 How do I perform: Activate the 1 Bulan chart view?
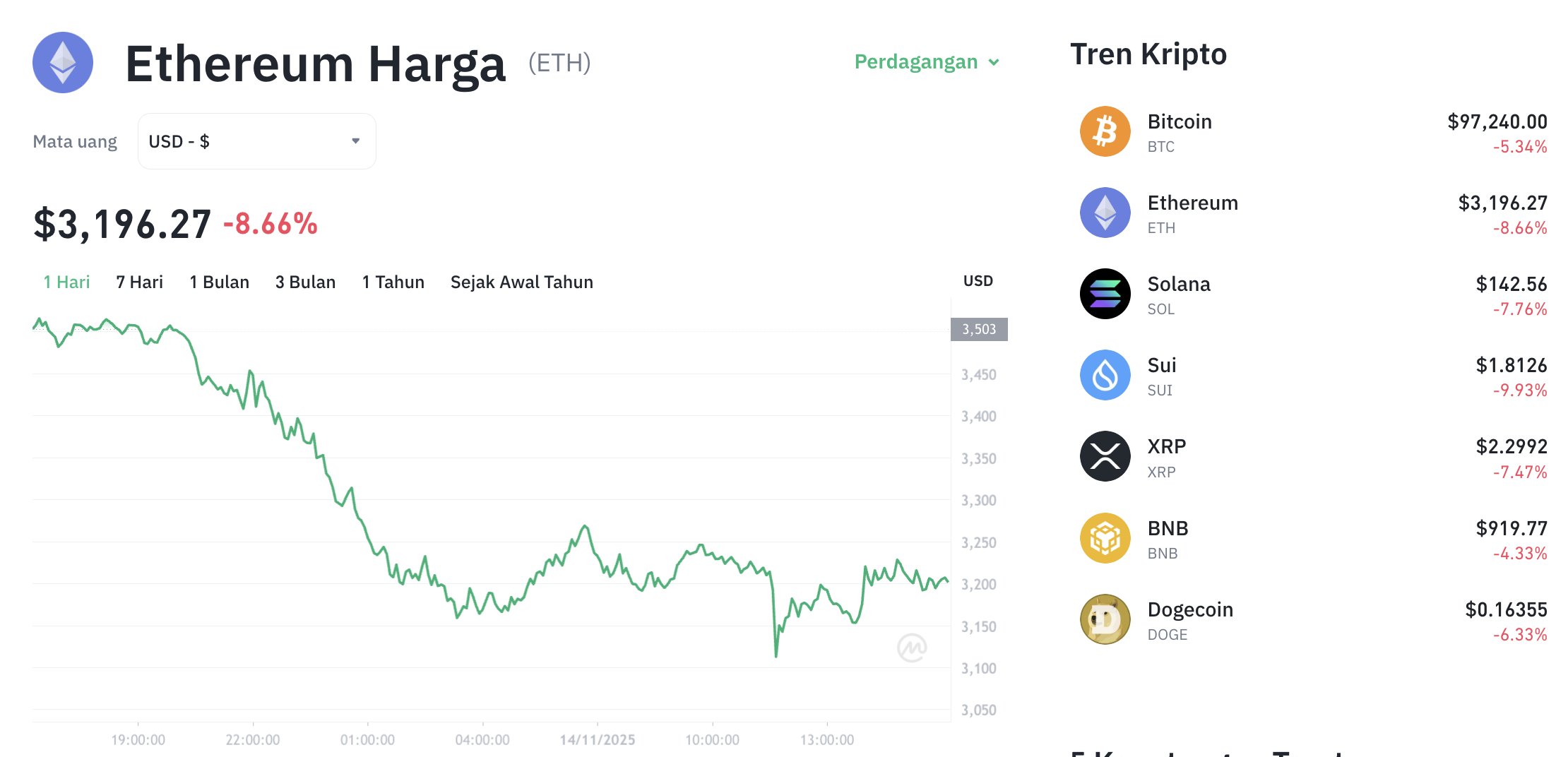point(219,282)
